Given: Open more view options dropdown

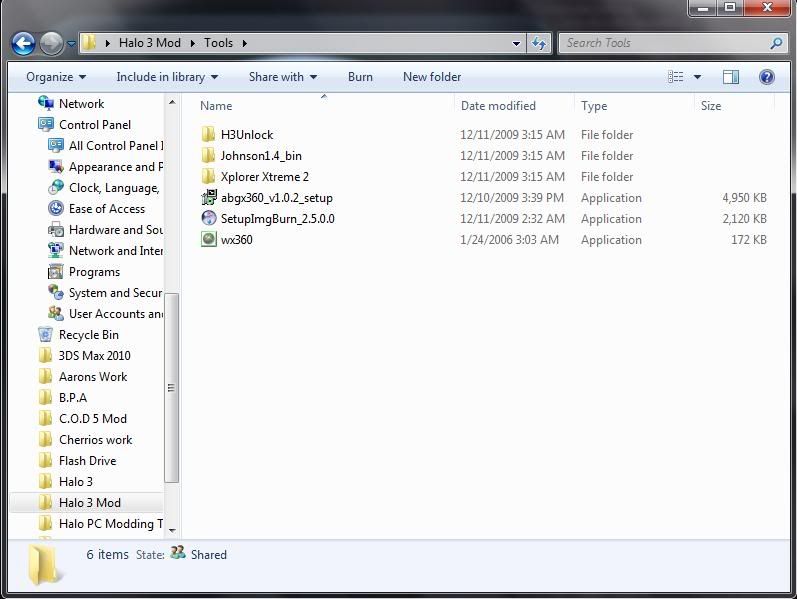Looking at the screenshot, I should coord(697,77).
